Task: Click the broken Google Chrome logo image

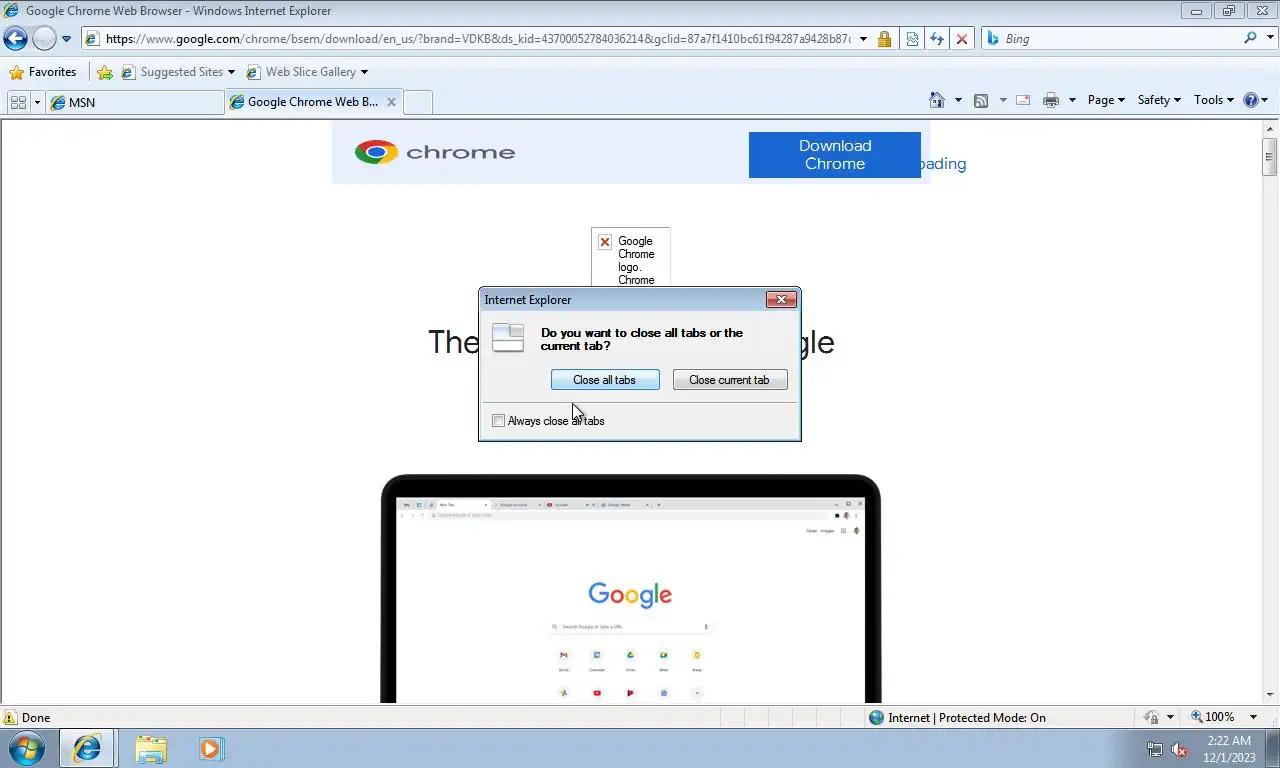Action: pyautogui.click(x=630, y=258)
